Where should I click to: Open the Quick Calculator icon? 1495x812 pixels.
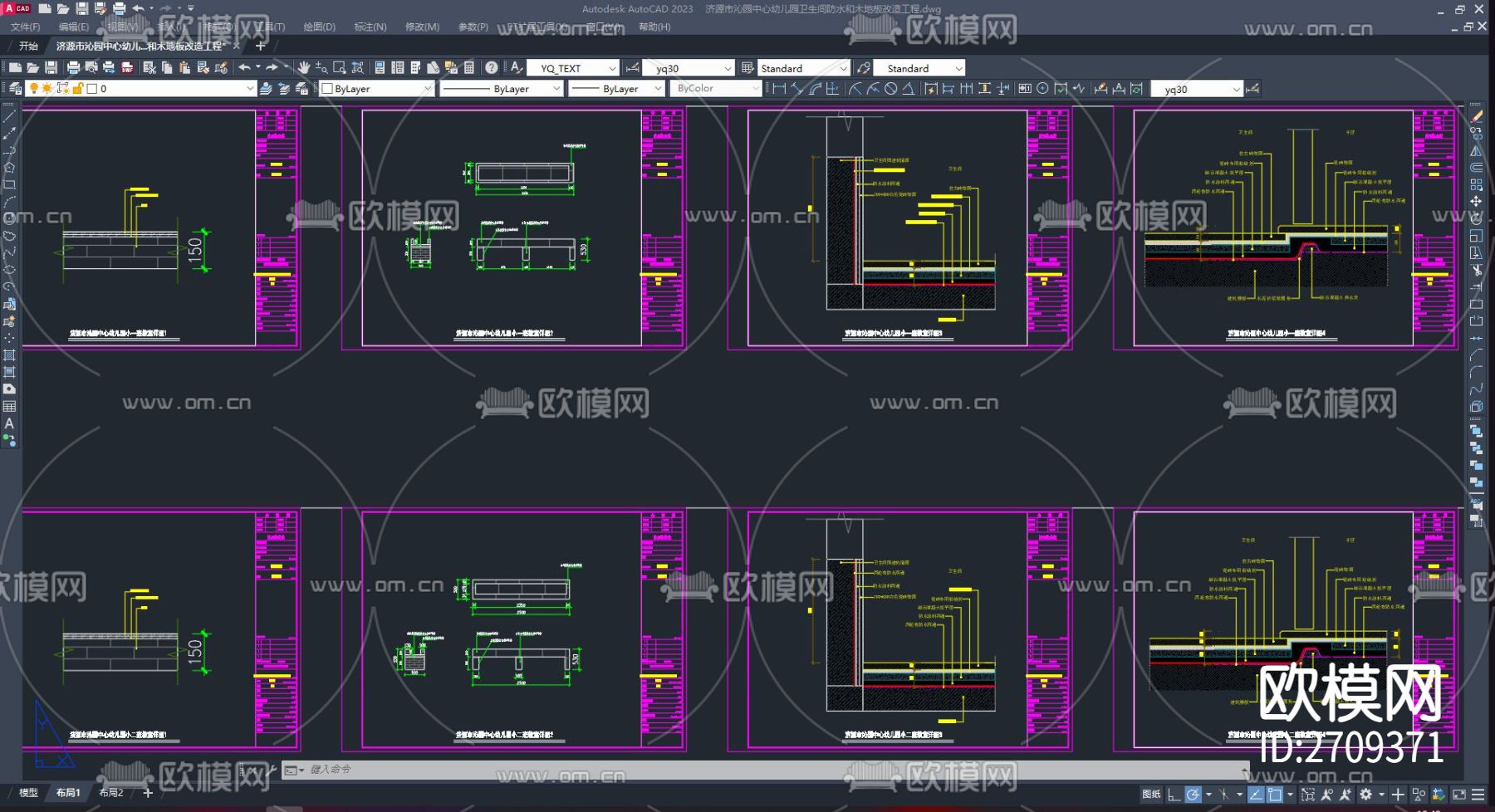tap(469, 67)
